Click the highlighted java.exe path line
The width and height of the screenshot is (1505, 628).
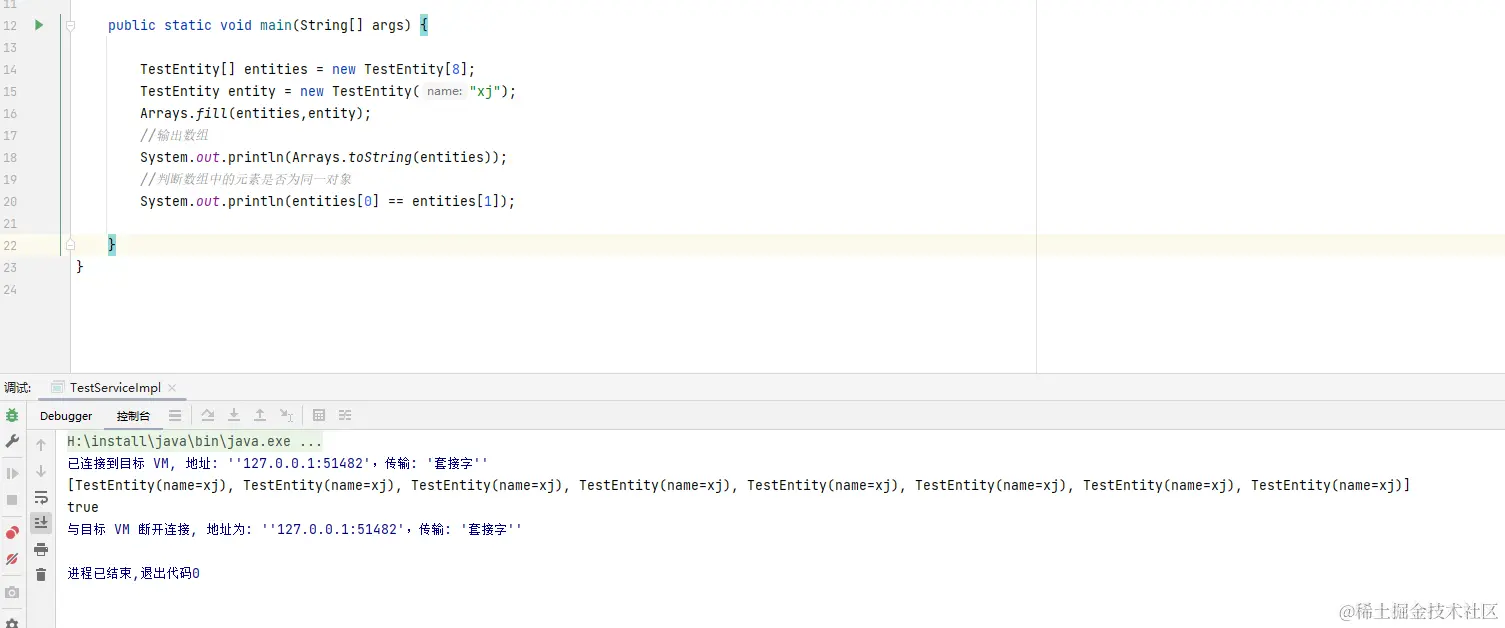190,440
